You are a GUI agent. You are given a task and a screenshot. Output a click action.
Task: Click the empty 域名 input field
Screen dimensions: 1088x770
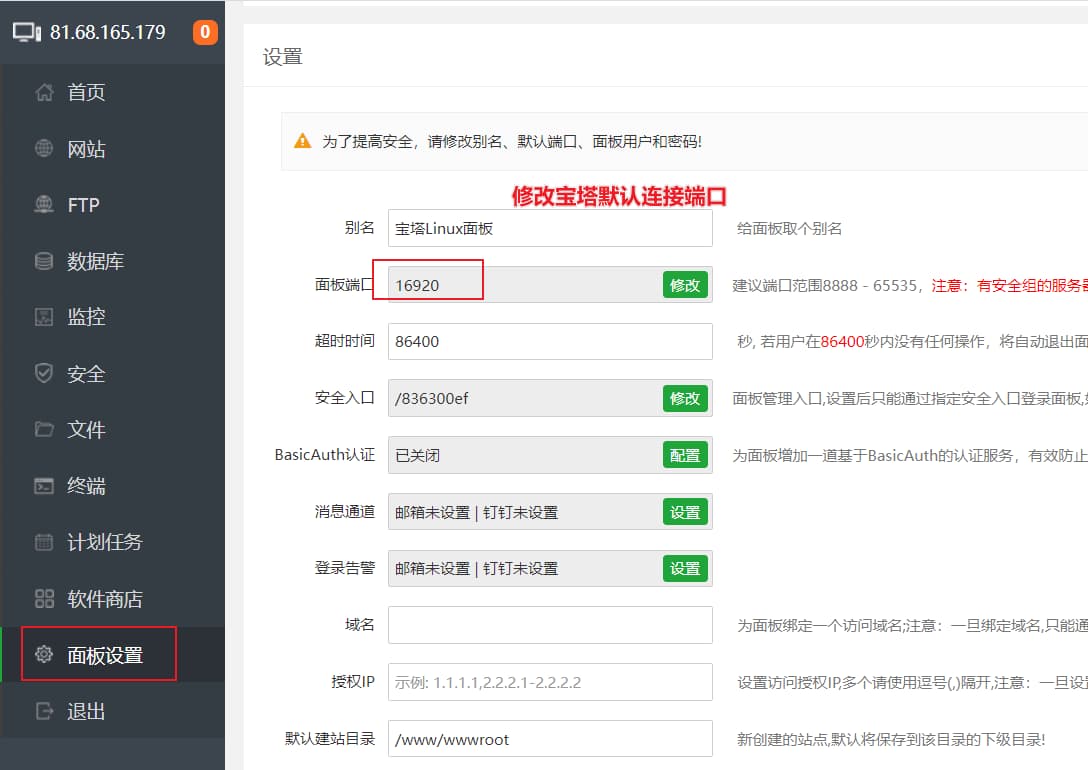click(550, 625)
